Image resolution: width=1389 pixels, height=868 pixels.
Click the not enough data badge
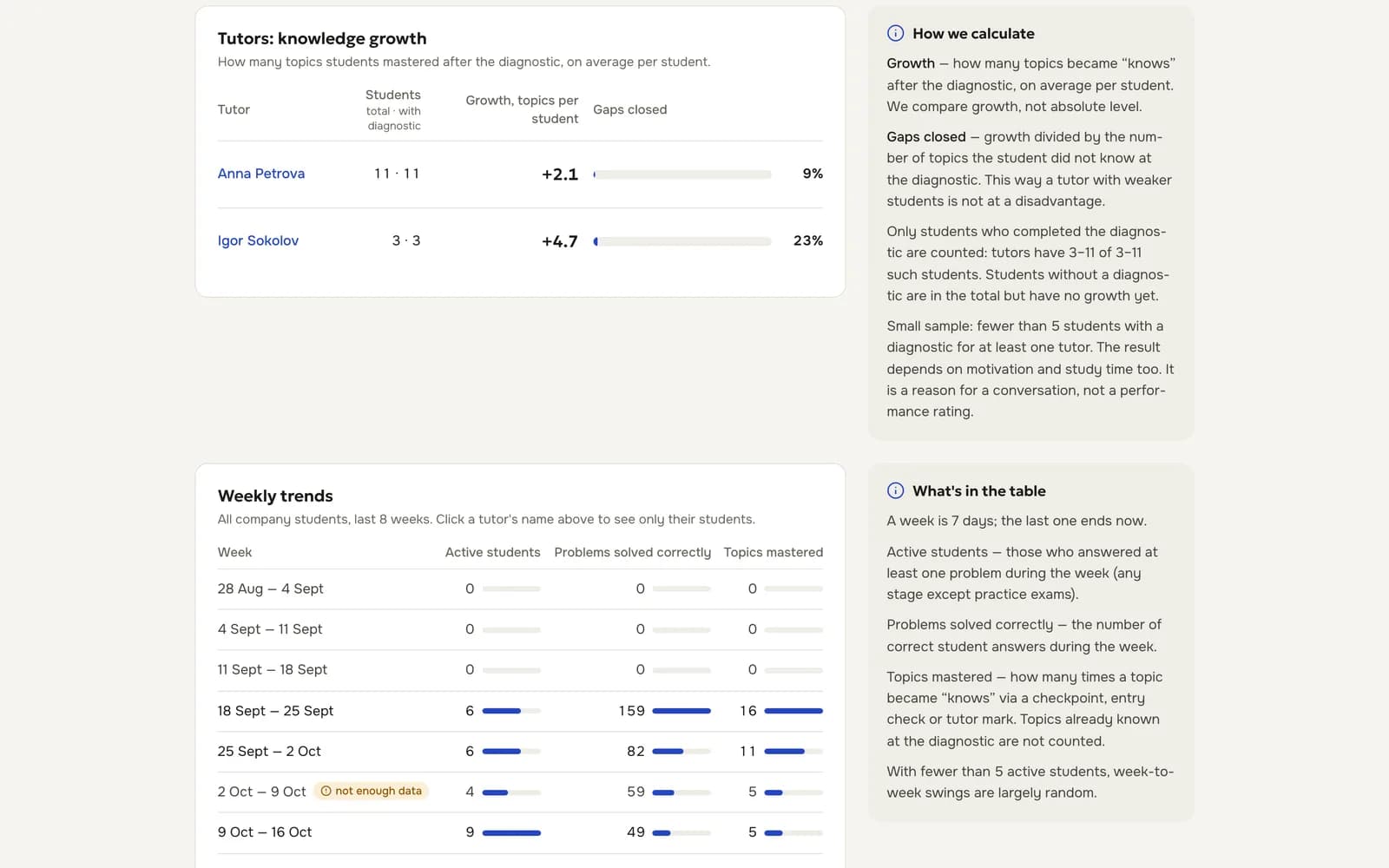[x=371, y=792]
